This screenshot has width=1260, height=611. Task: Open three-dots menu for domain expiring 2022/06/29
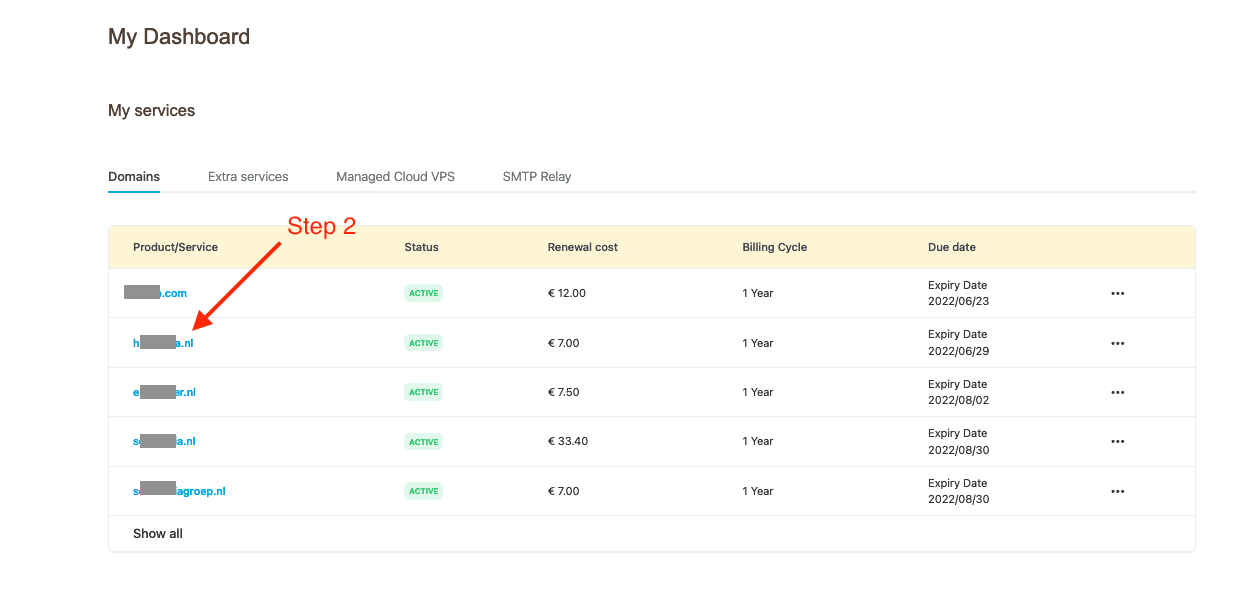point(1117,343)
